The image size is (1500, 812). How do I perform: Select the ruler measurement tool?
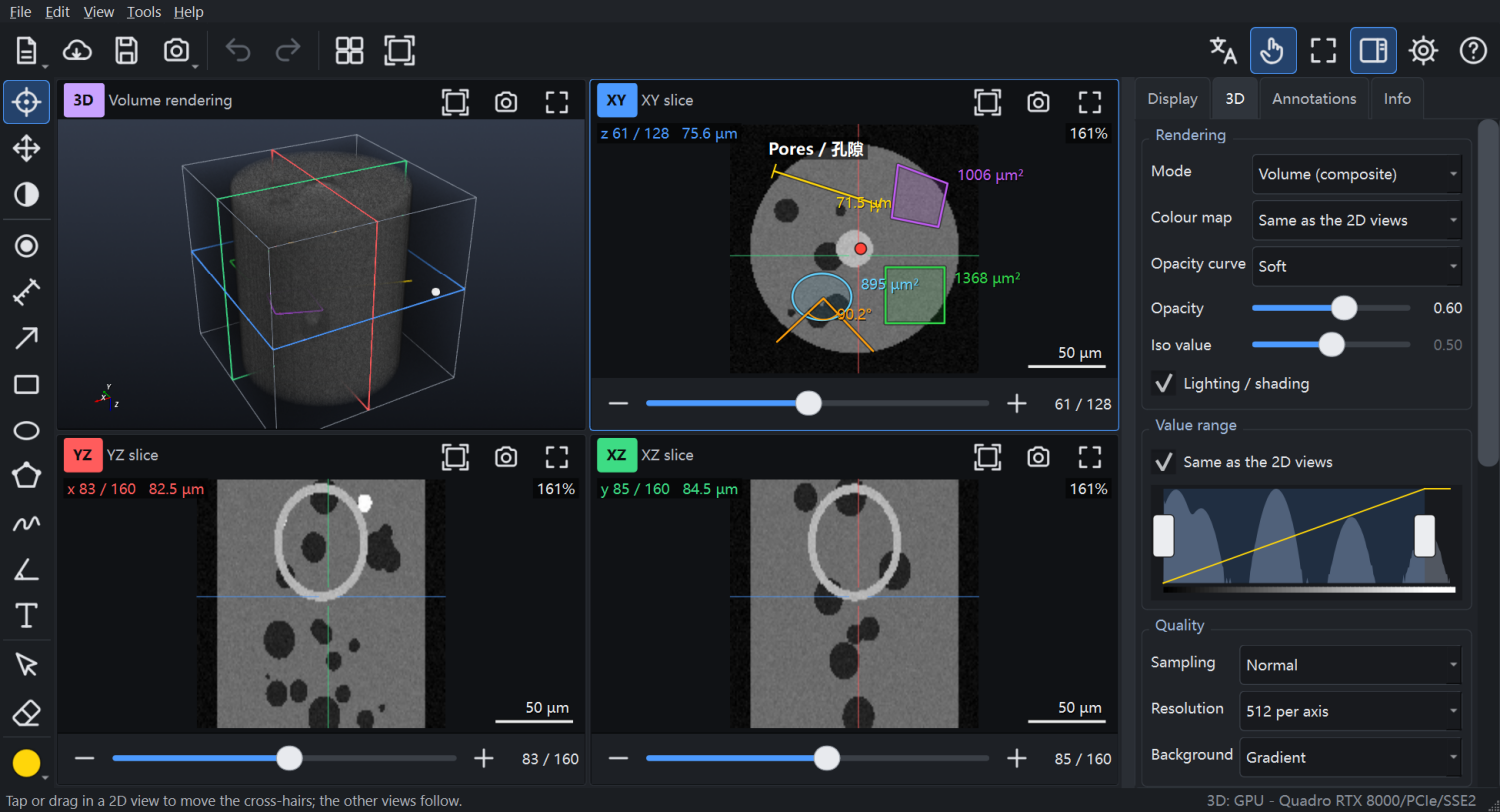[26, 292]
